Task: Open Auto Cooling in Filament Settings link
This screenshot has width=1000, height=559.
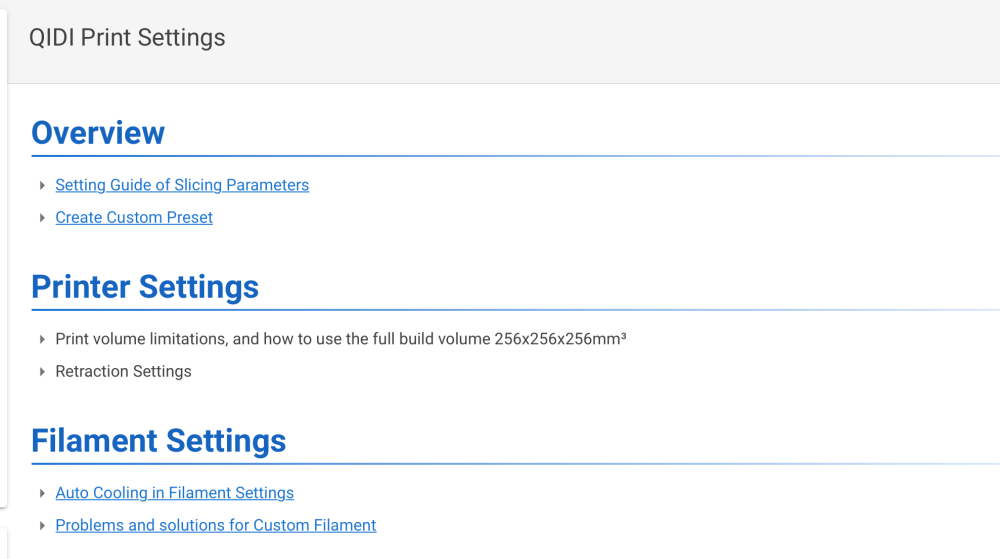Action: (174, 493)
